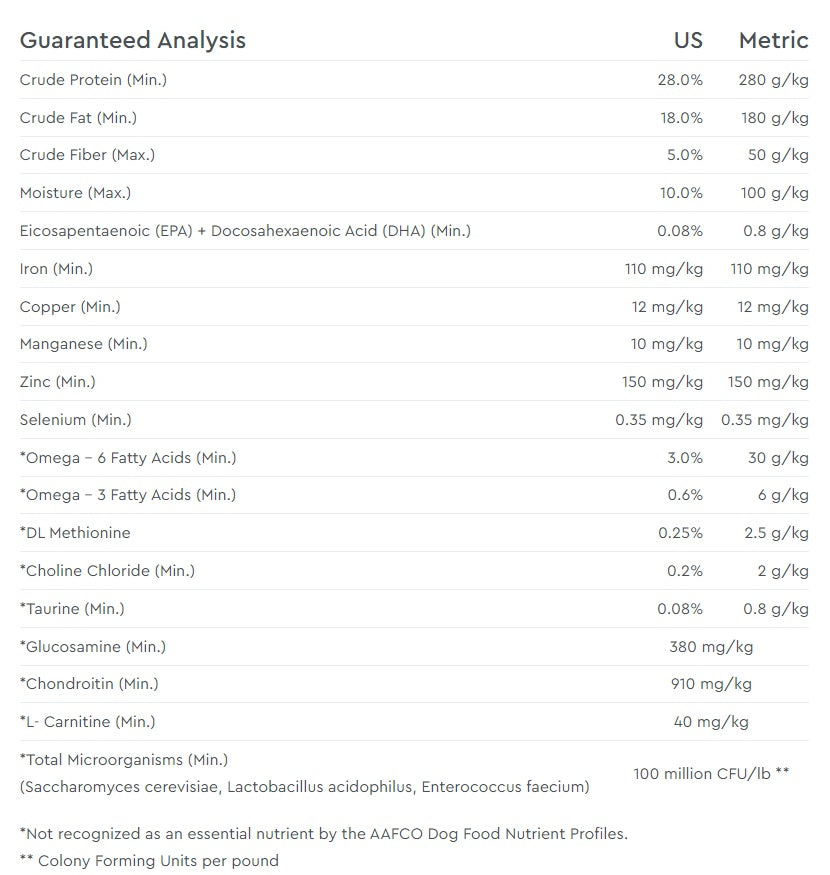This screenshot has width=830, height=875.
Task: Select the Taurine (Min.) label
Action: (72, 609)
